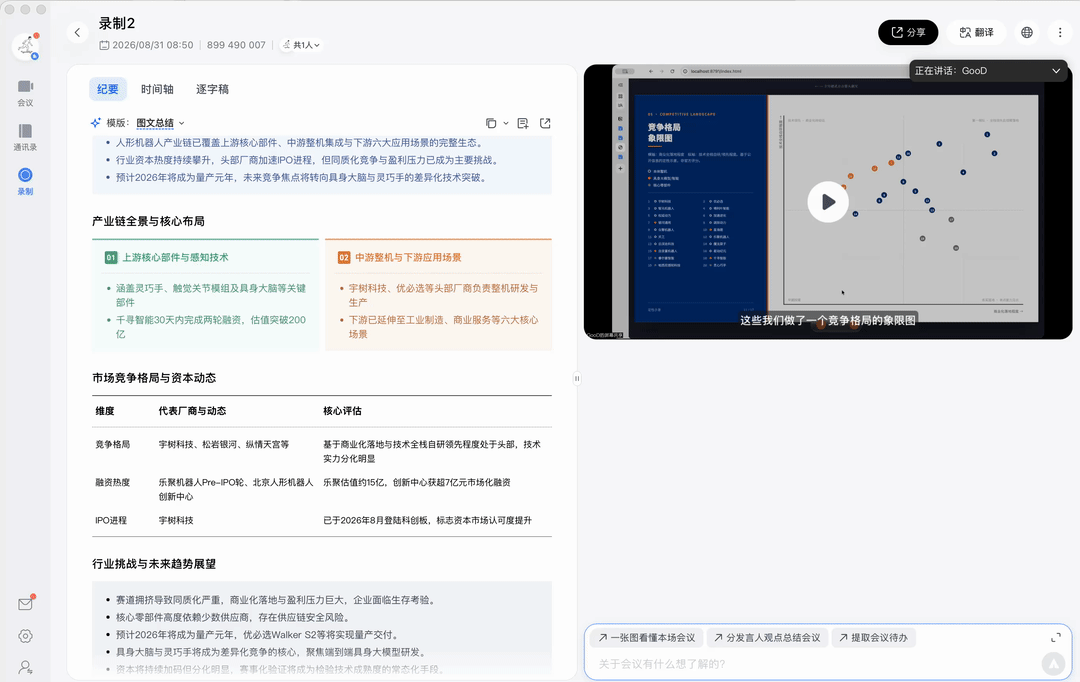Click bullet 赛道拥挤导致同质化严重

click(x=276, y=600)
